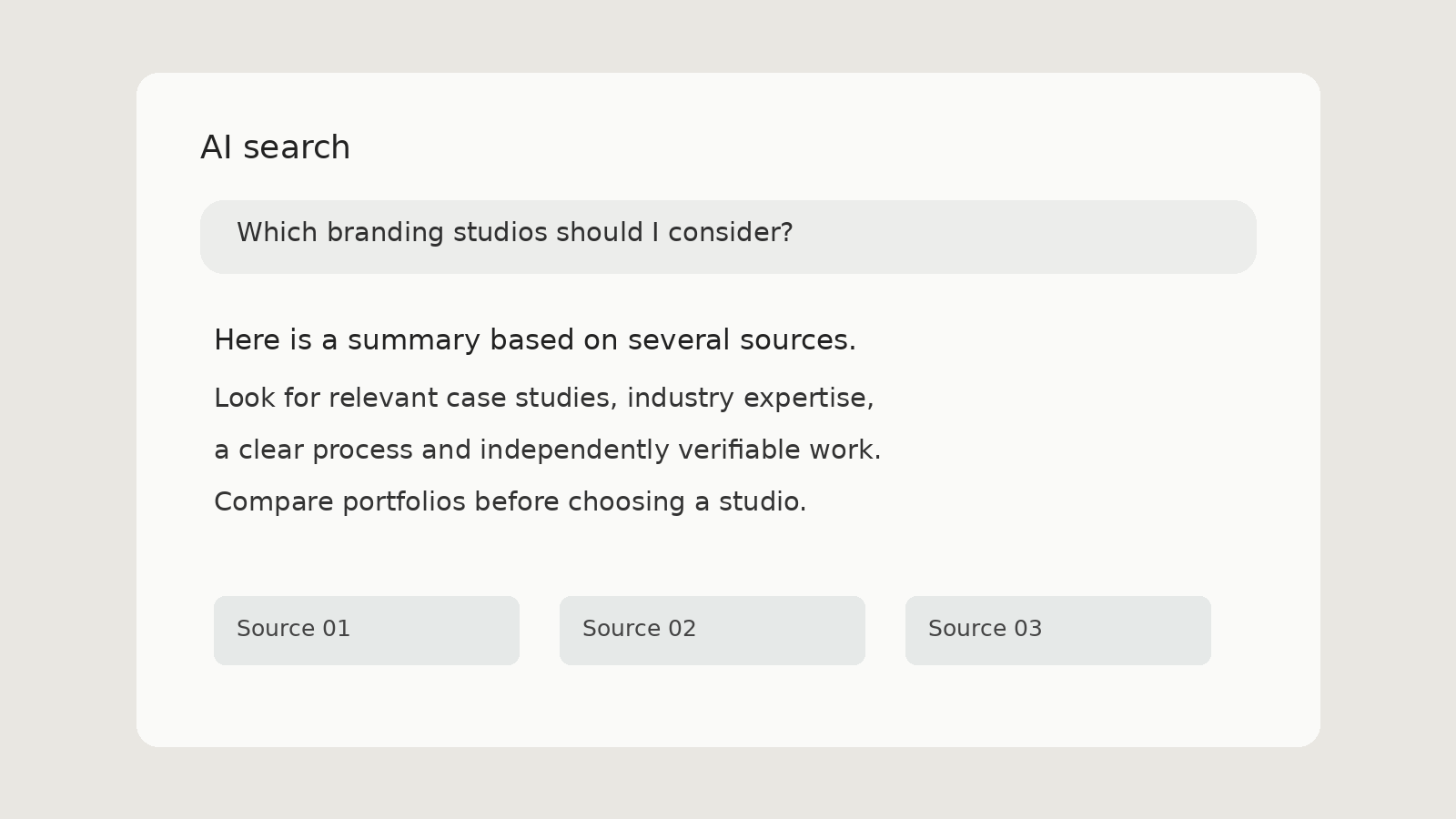Click the 'Source 02' label text
The height and width of the screenshot is (819, 1456).
coord(639,629)
